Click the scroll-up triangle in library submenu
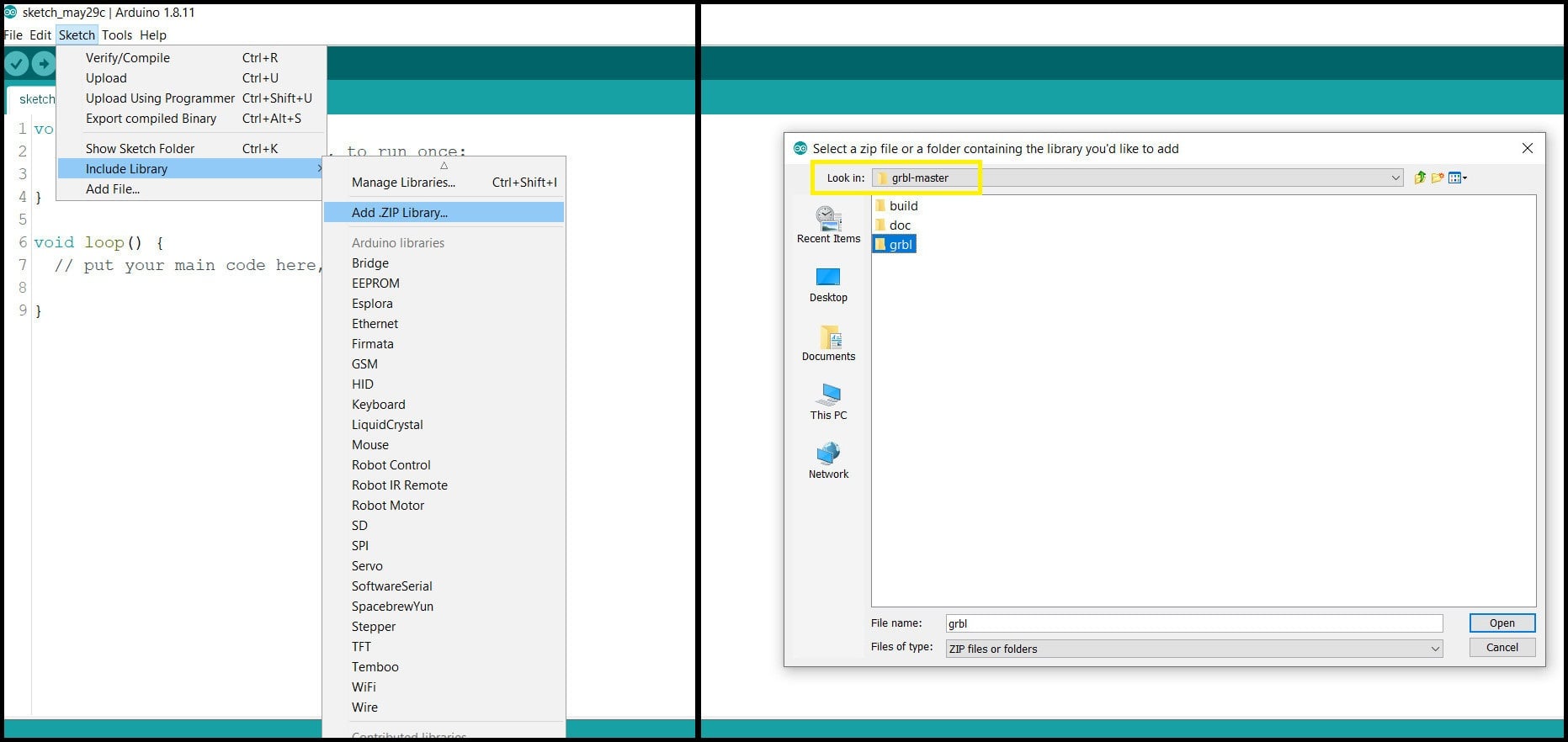1568x742 pixels. (x=444, y=166)
